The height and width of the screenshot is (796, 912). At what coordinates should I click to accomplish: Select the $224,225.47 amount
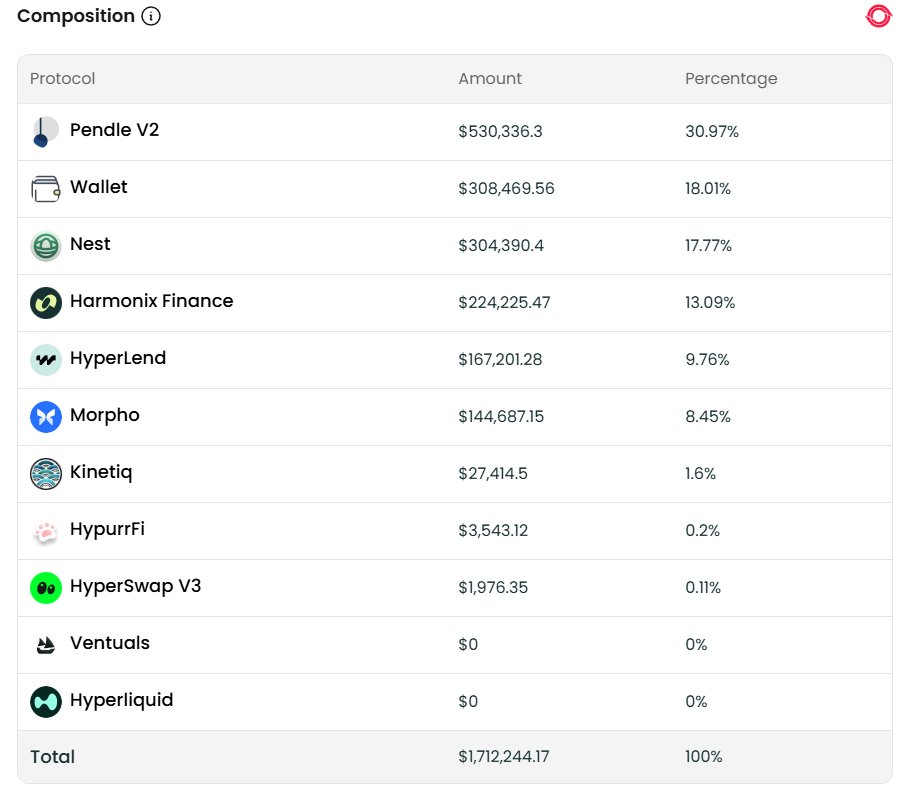pos(504,302)
